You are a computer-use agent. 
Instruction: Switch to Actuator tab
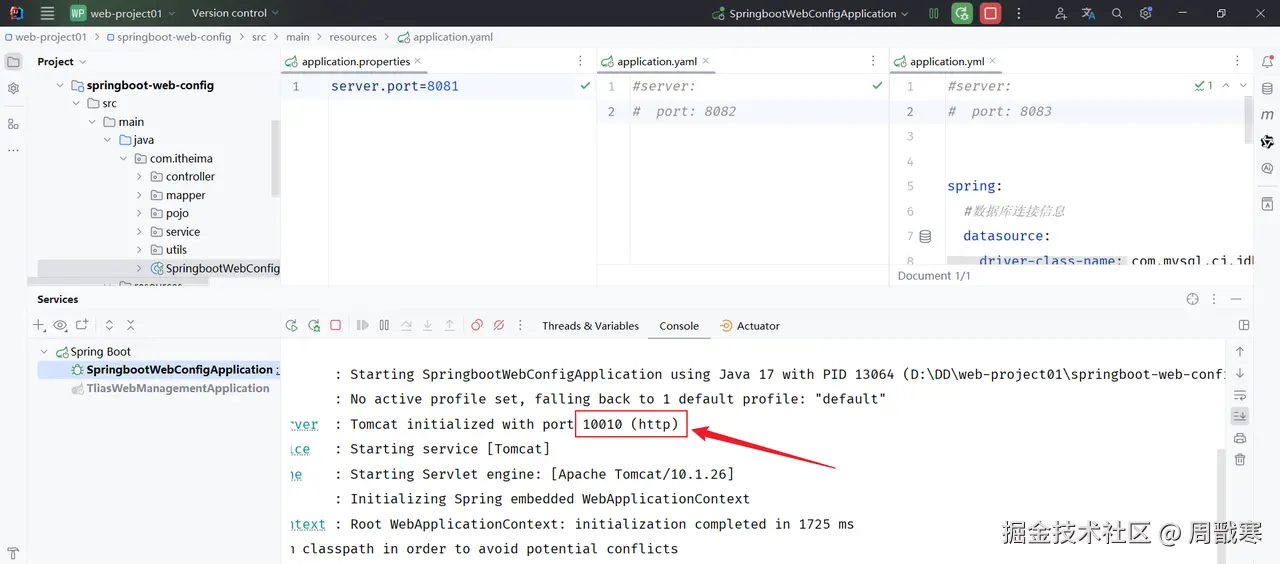click(750, 326)
